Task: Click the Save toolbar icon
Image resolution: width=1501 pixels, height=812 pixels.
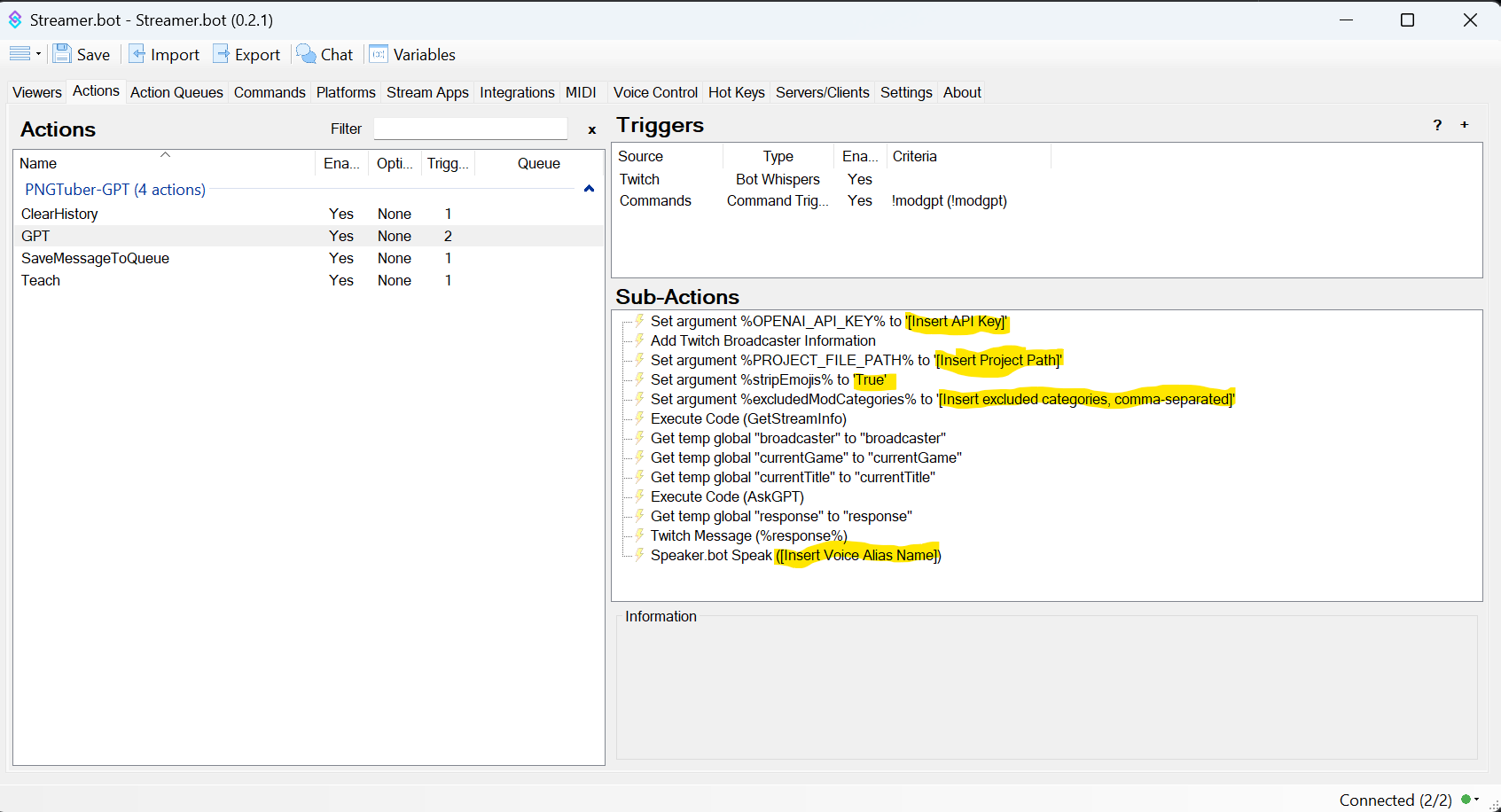Action: point(63,54)
